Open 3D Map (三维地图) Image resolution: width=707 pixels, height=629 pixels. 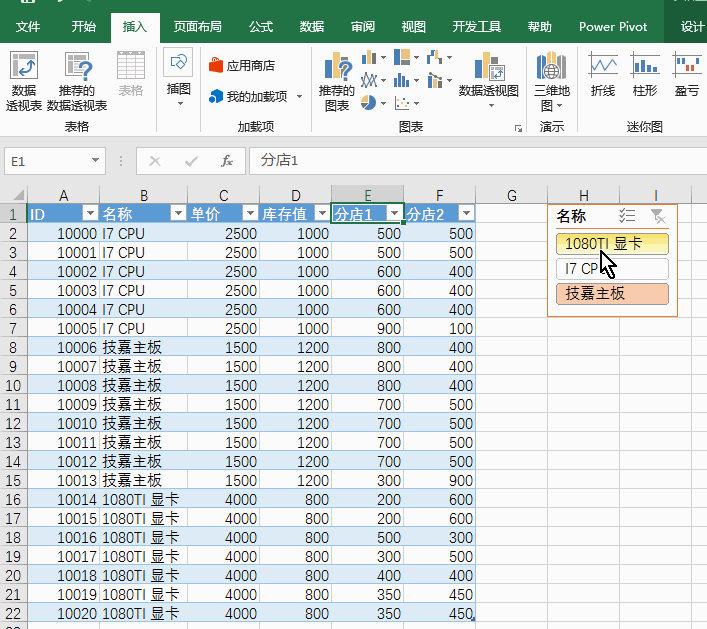[x=552, y=81]
